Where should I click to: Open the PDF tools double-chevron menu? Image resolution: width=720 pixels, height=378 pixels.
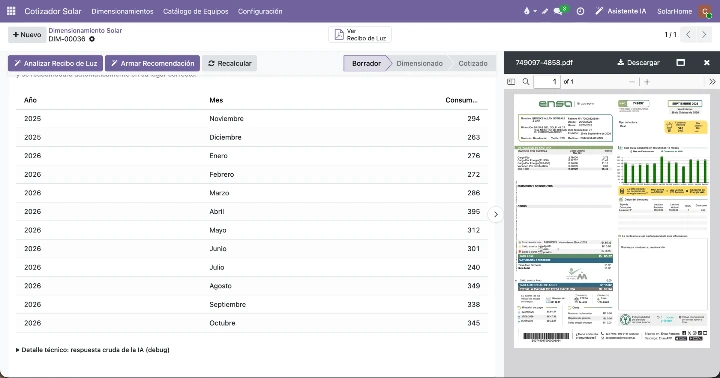712,82
